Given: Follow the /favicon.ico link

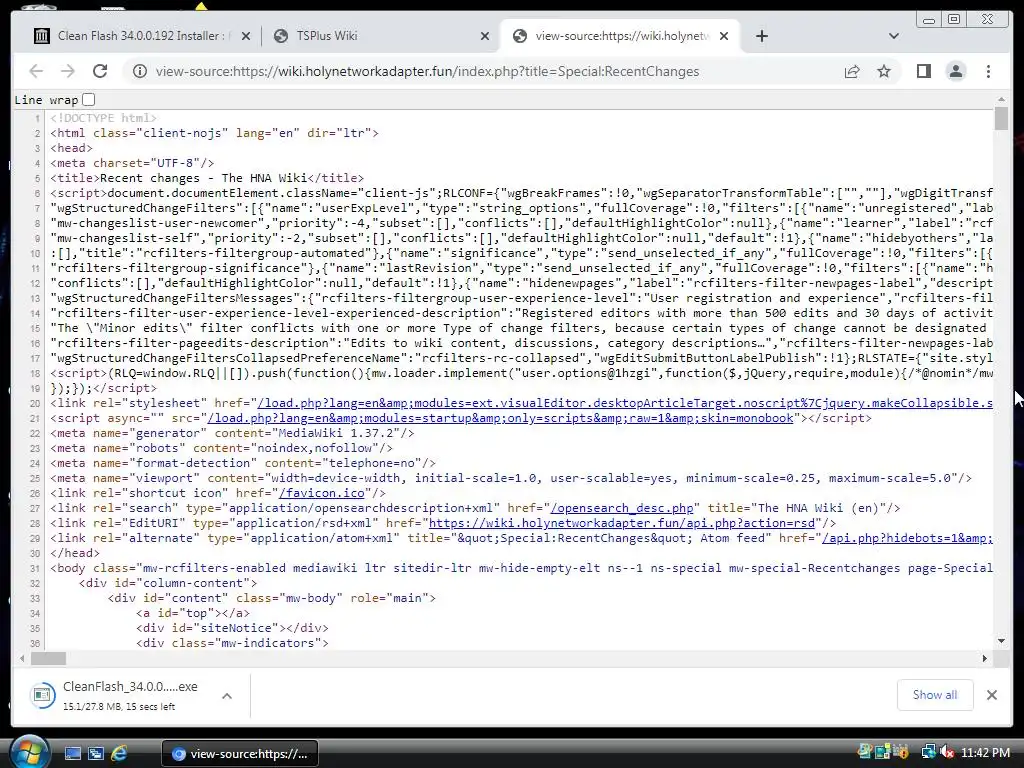Looking at the screenshot, I should tap(323, 493).
